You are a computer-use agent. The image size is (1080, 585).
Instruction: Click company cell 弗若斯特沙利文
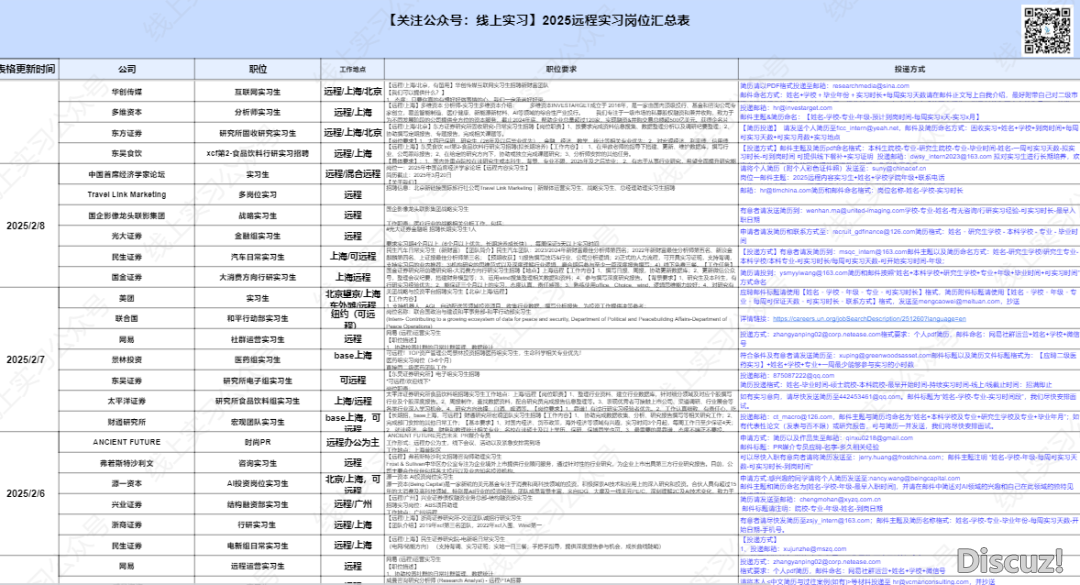pyautogui.click(x=127, y=463)
